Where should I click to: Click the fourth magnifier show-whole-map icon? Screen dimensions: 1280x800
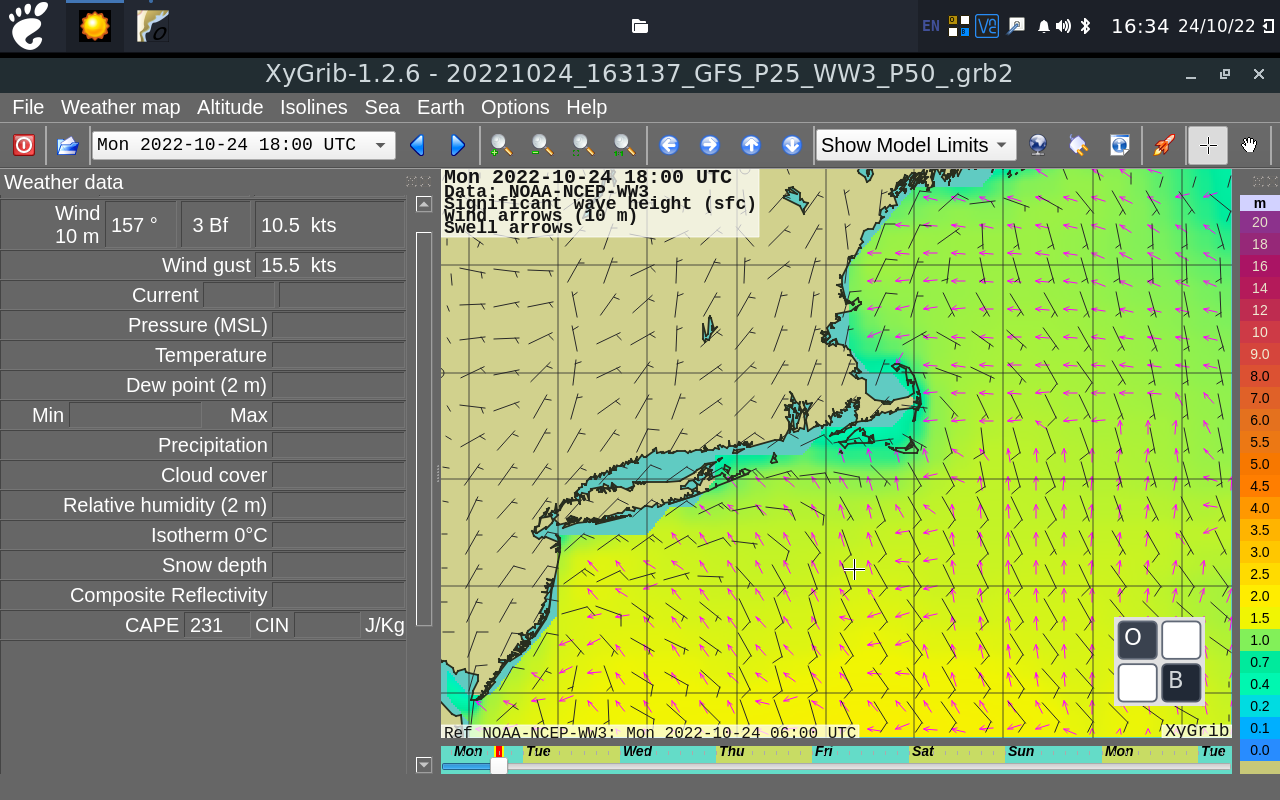[x=624, y=145]
